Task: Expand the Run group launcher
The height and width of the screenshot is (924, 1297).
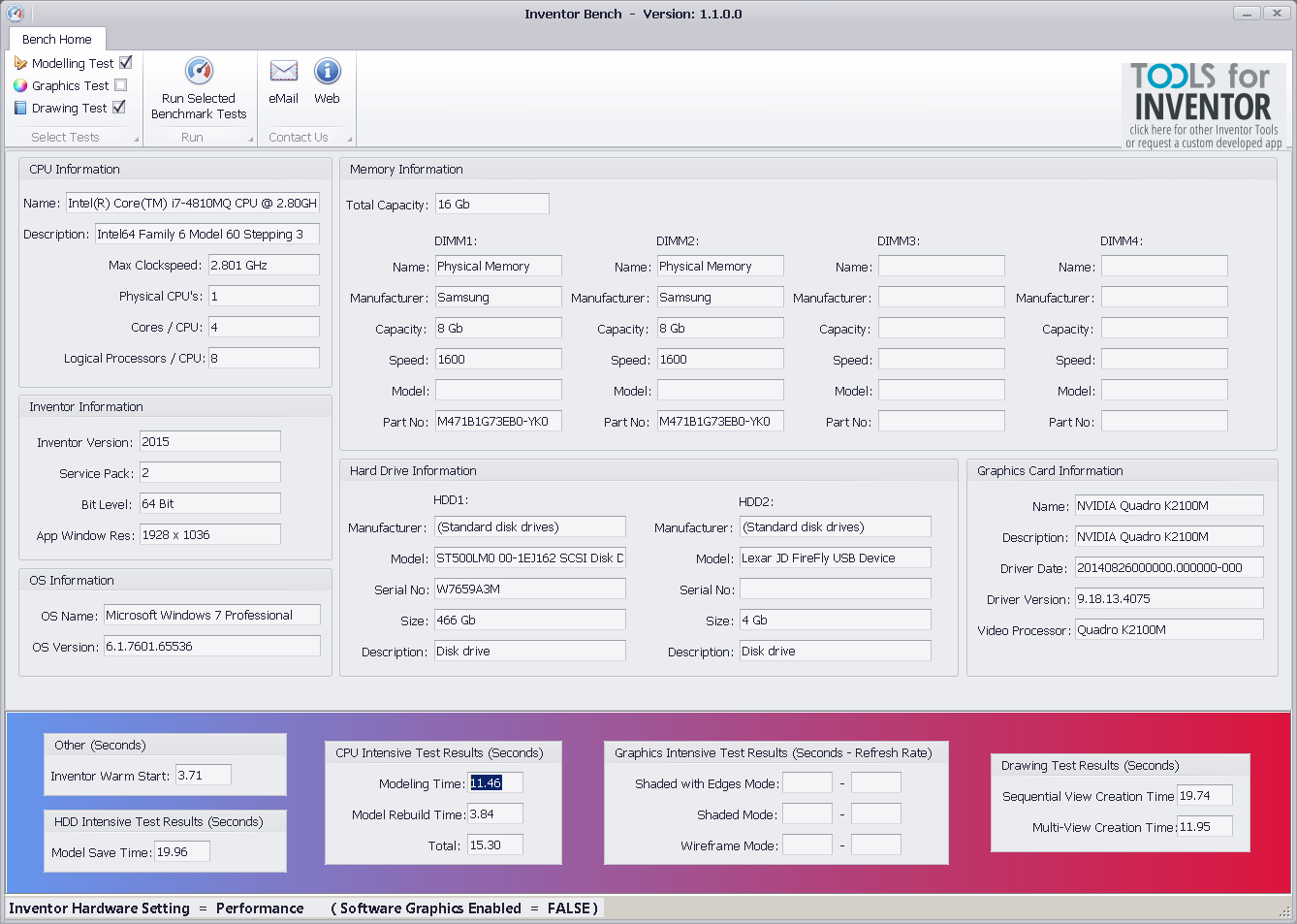Action: tap(250, 140)
